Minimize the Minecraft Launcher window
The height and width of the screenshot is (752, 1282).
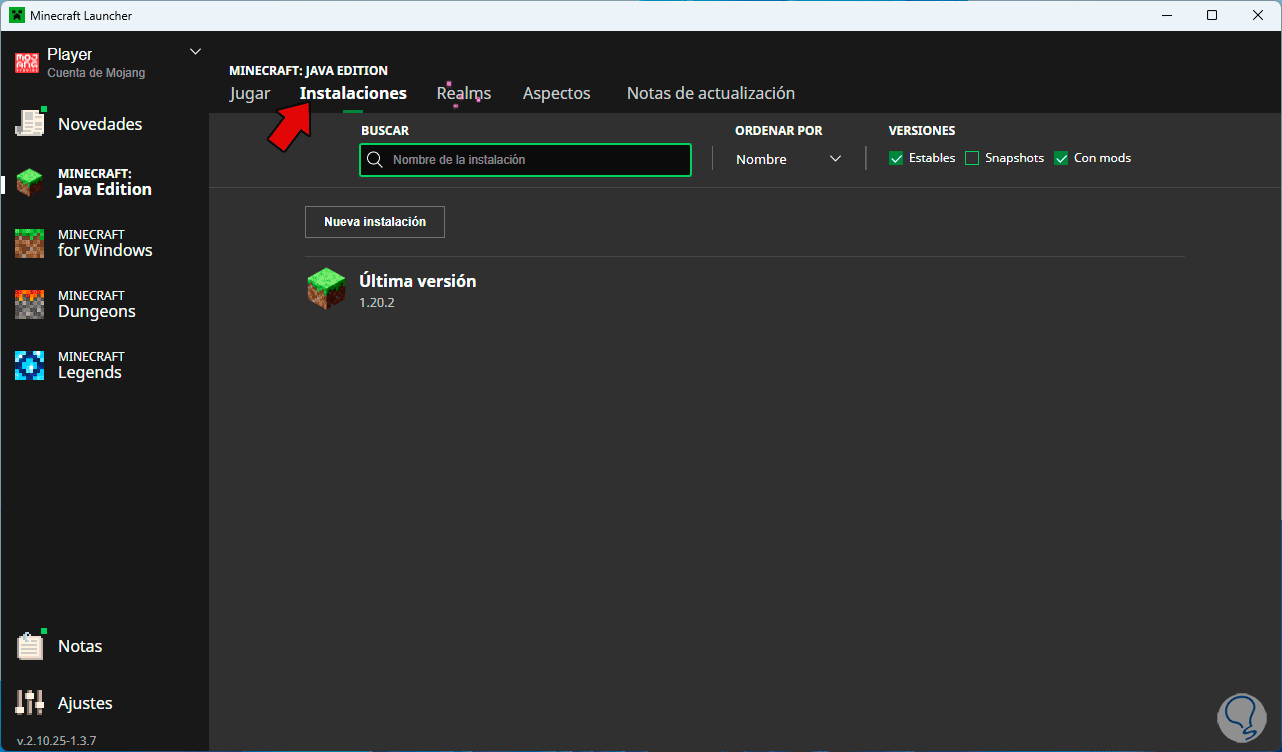tap(1166, 15)
